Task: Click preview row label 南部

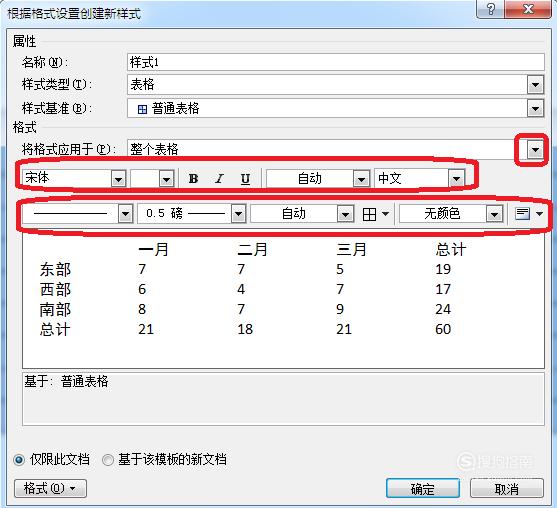Action: pos(55,309)
